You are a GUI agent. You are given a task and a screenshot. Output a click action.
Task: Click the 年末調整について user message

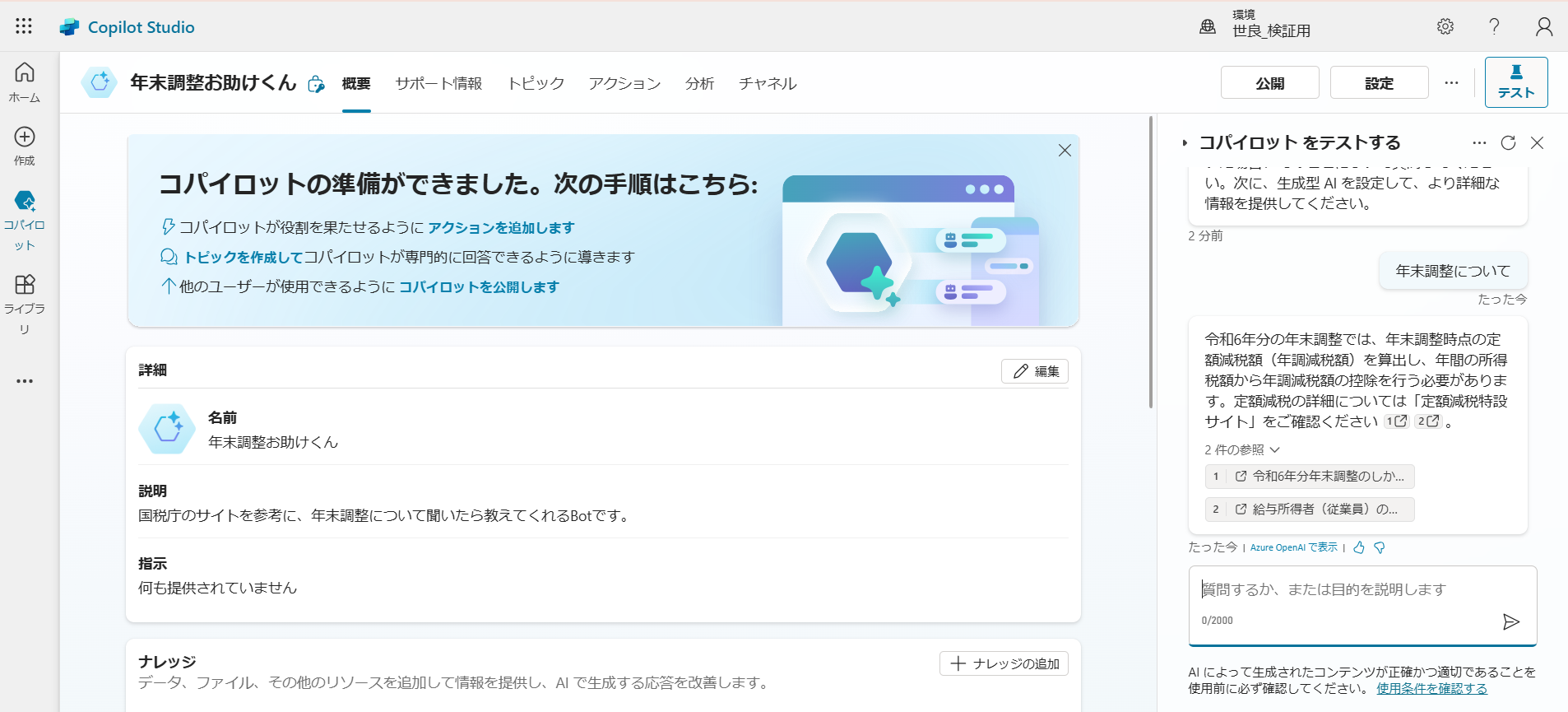click(1453, 271)
